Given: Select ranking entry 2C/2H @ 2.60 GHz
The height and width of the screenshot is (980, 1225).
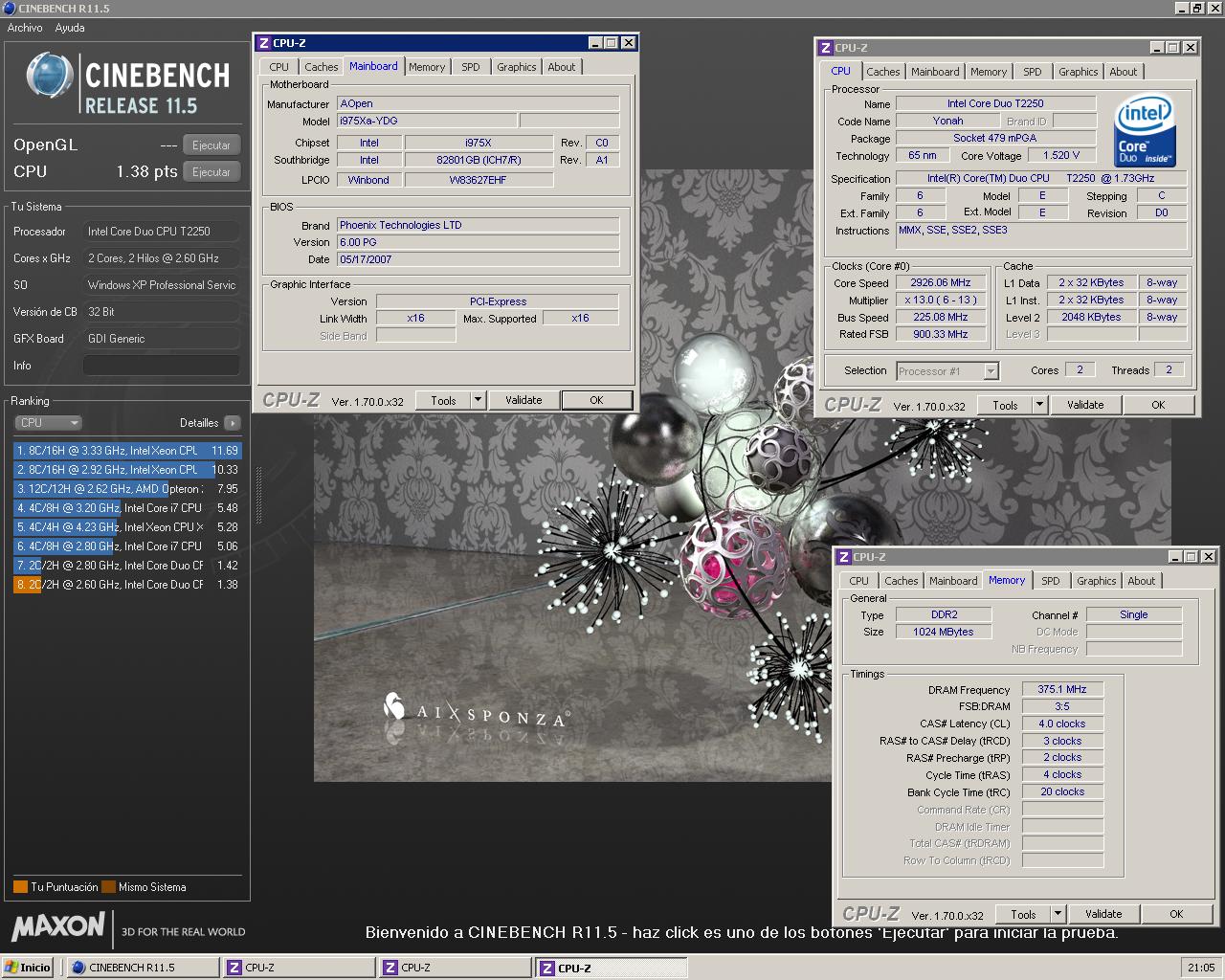Looking at the screenshot, I should tap(127, 585).
